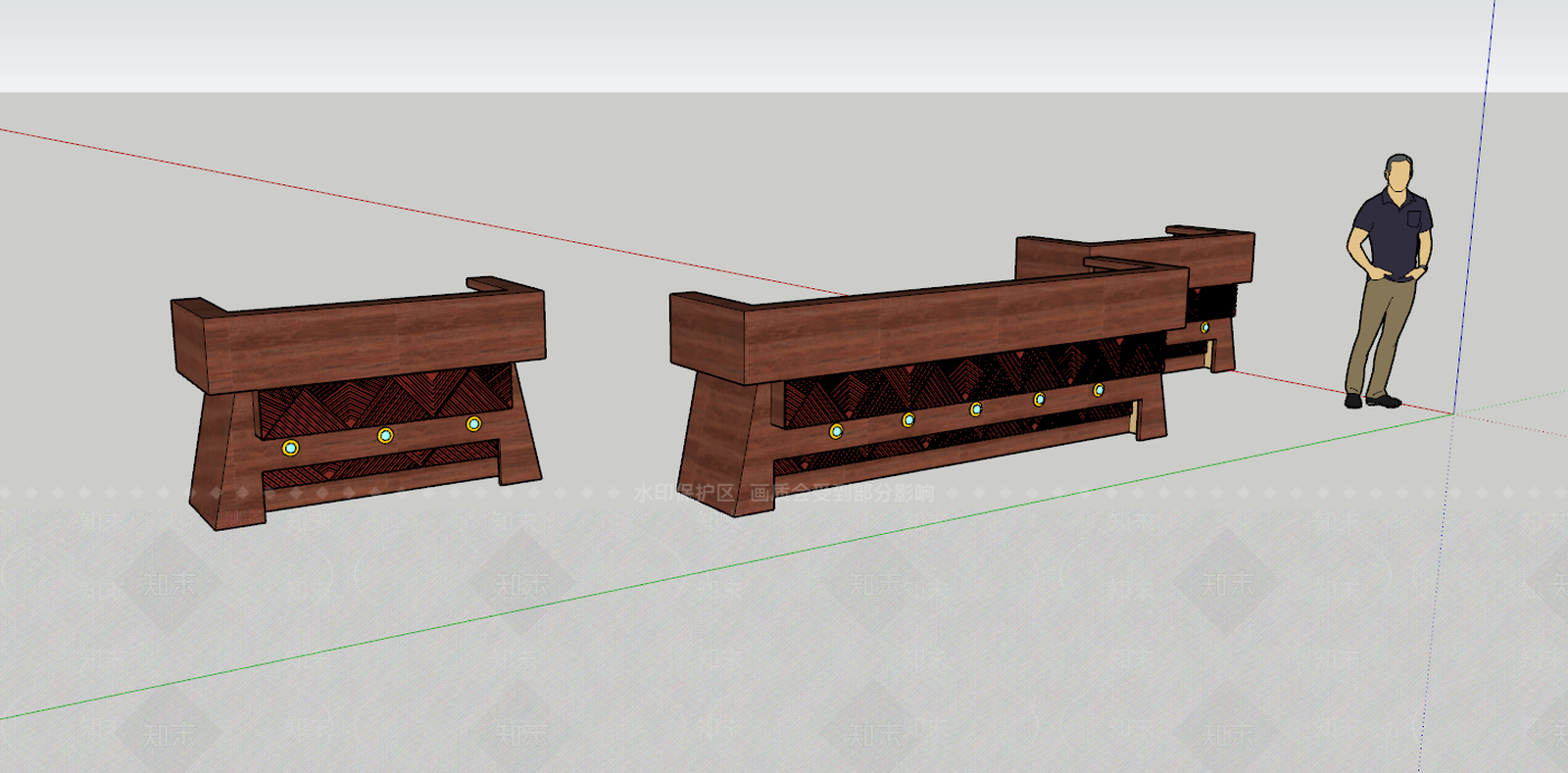
Task: Click the right stud on the left bench
Action: pyautogui.click(x=473, y=424)
